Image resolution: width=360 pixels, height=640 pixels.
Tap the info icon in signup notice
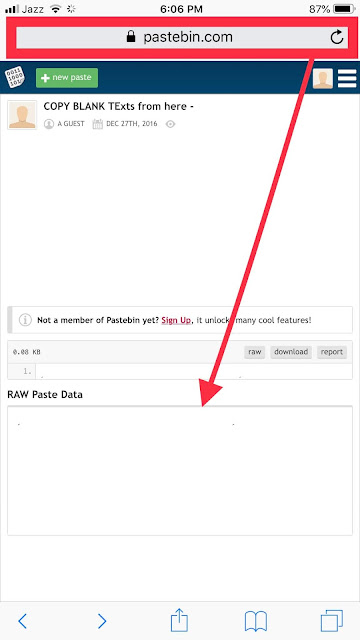(25, 320)
